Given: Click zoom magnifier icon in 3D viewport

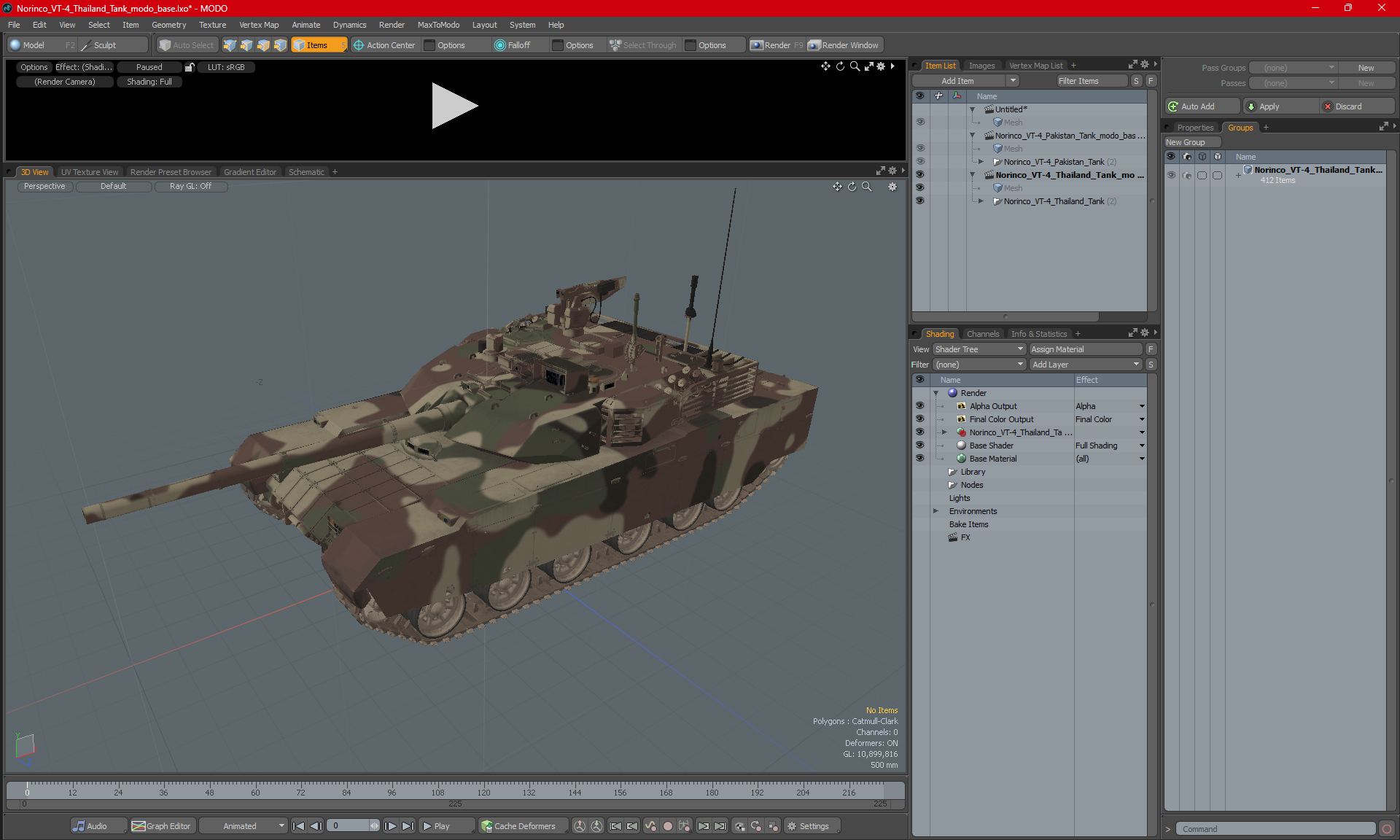Looking at the screenshot, I should (x=866, y=187).
